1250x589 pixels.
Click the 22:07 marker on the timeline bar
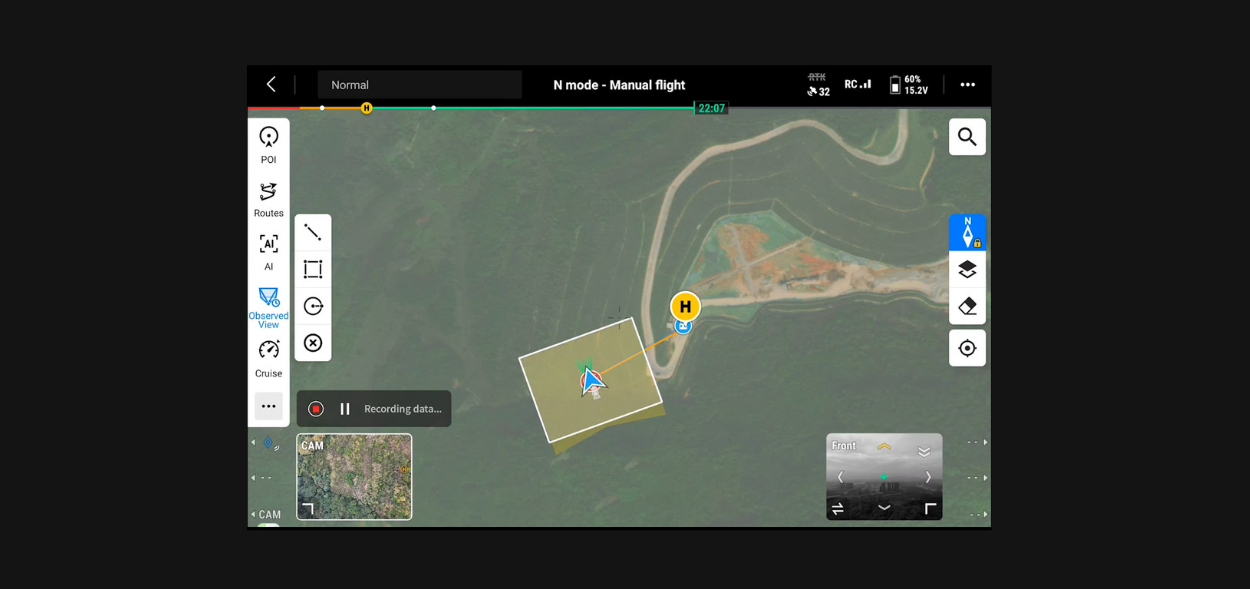click(710, 107)
